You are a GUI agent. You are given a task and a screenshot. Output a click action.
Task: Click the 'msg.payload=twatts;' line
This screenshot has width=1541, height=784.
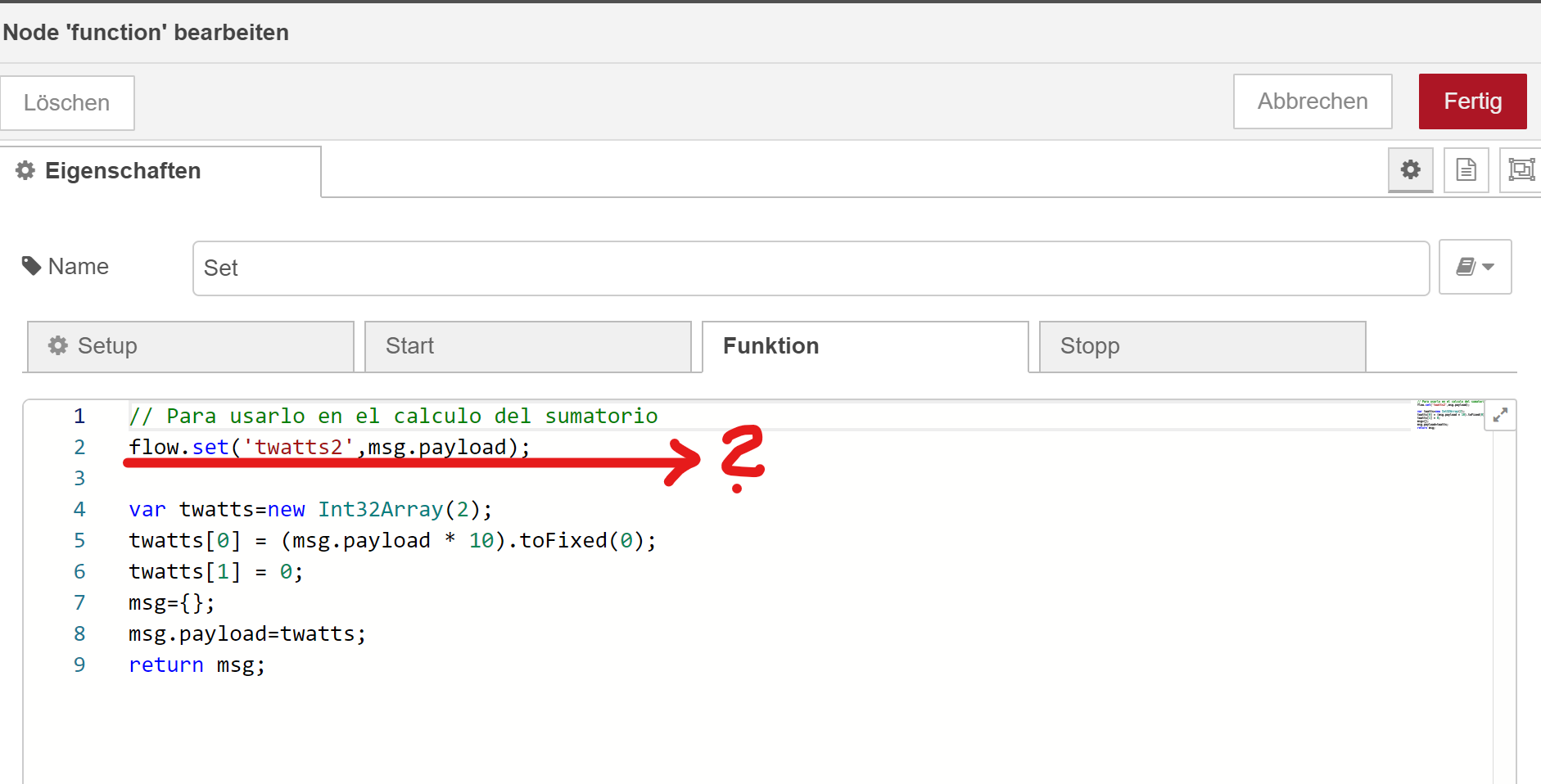[x=247, y=633]
